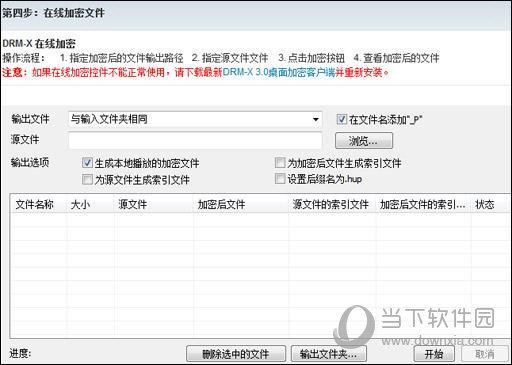This screenshot has width=512, height=365.
Task: Click the step text 4. 查看加密后的文件
Action: [396, 58]
